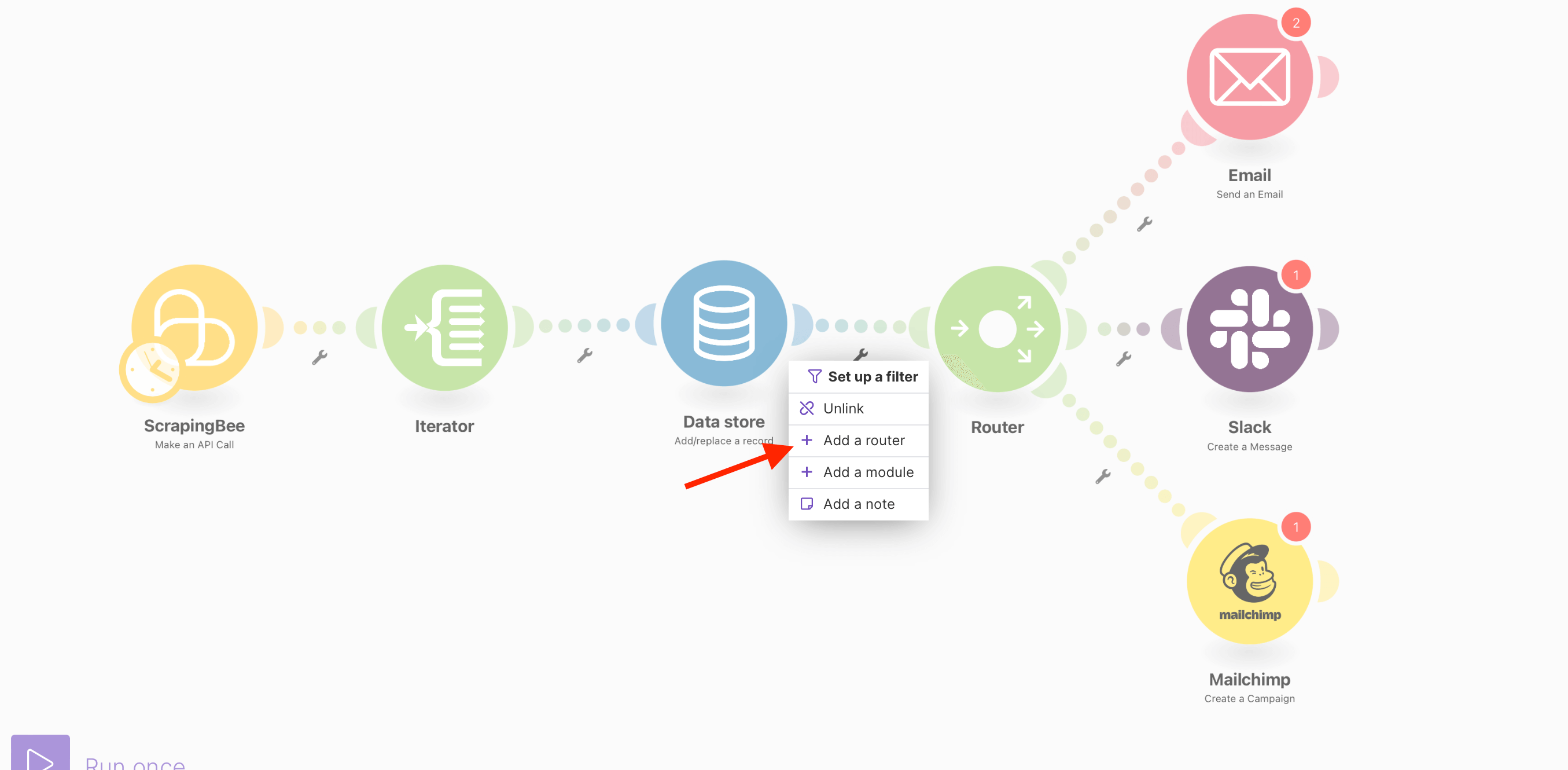1568x770 pixels.
Task: Open the ScrapingBee module
Action: [x=195, y=327]
